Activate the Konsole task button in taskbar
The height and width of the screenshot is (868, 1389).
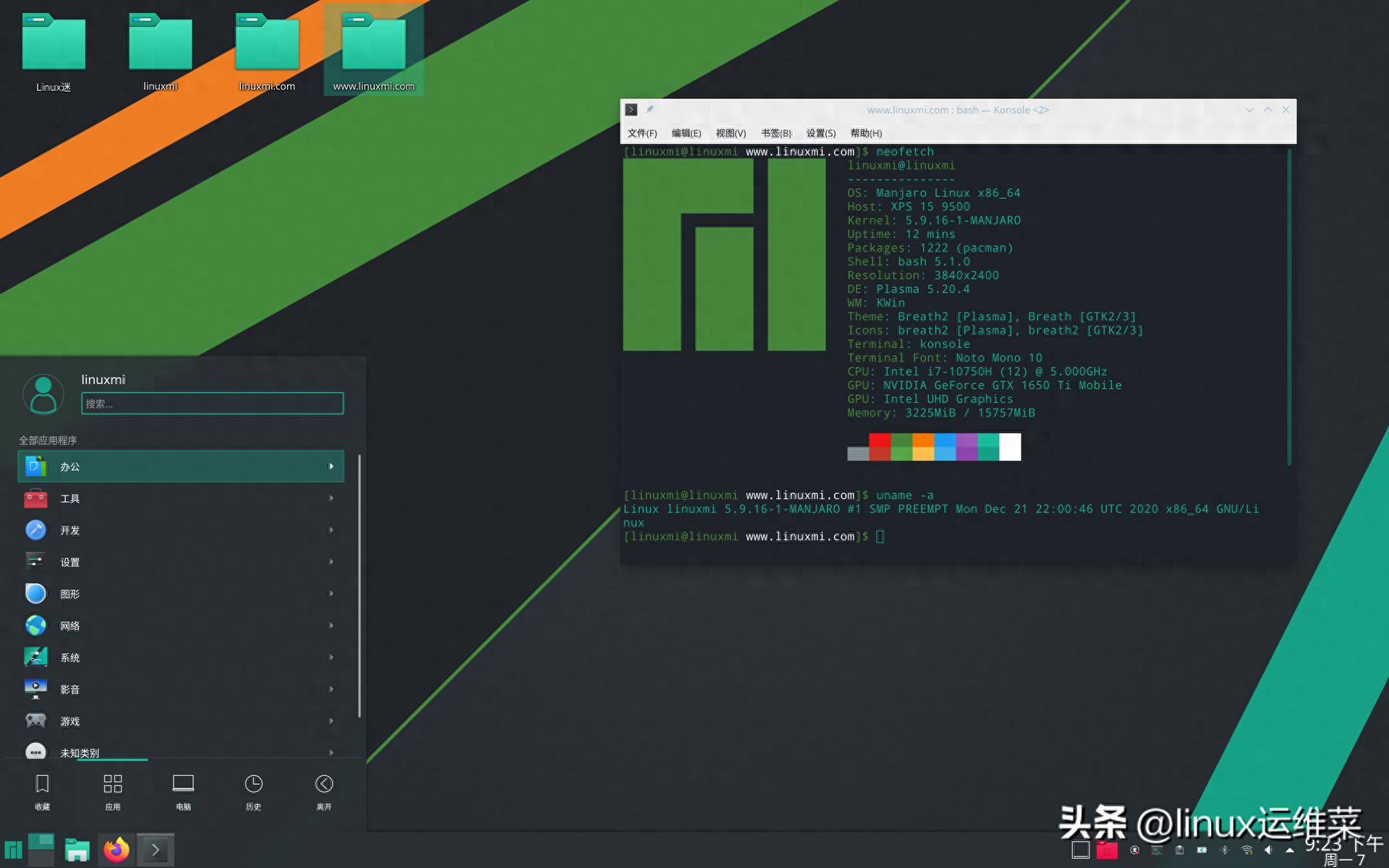tap(156, 850)
